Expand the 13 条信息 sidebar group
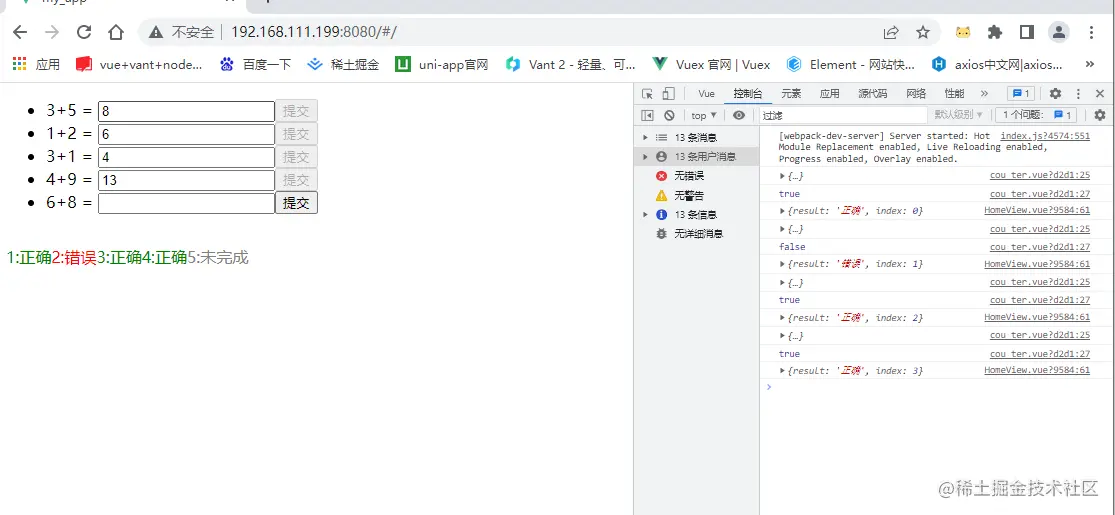This screenshot has height=515, width=1115. (x=645, y=214)
